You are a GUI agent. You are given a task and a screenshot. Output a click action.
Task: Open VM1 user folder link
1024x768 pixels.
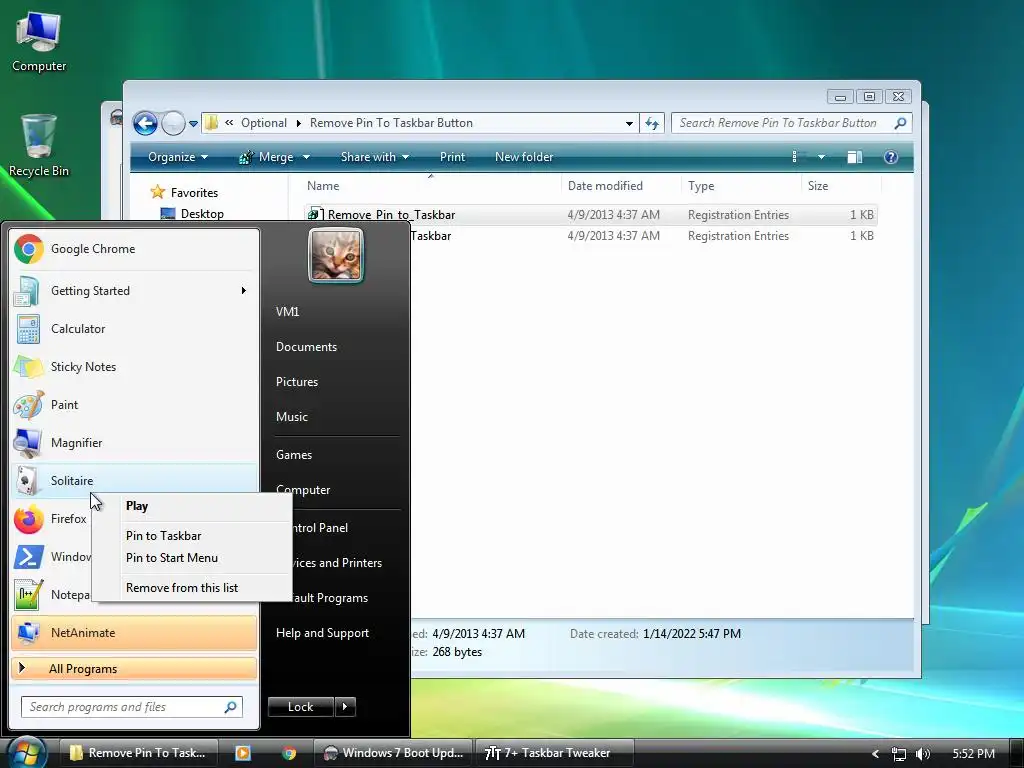tap(287, 312)
